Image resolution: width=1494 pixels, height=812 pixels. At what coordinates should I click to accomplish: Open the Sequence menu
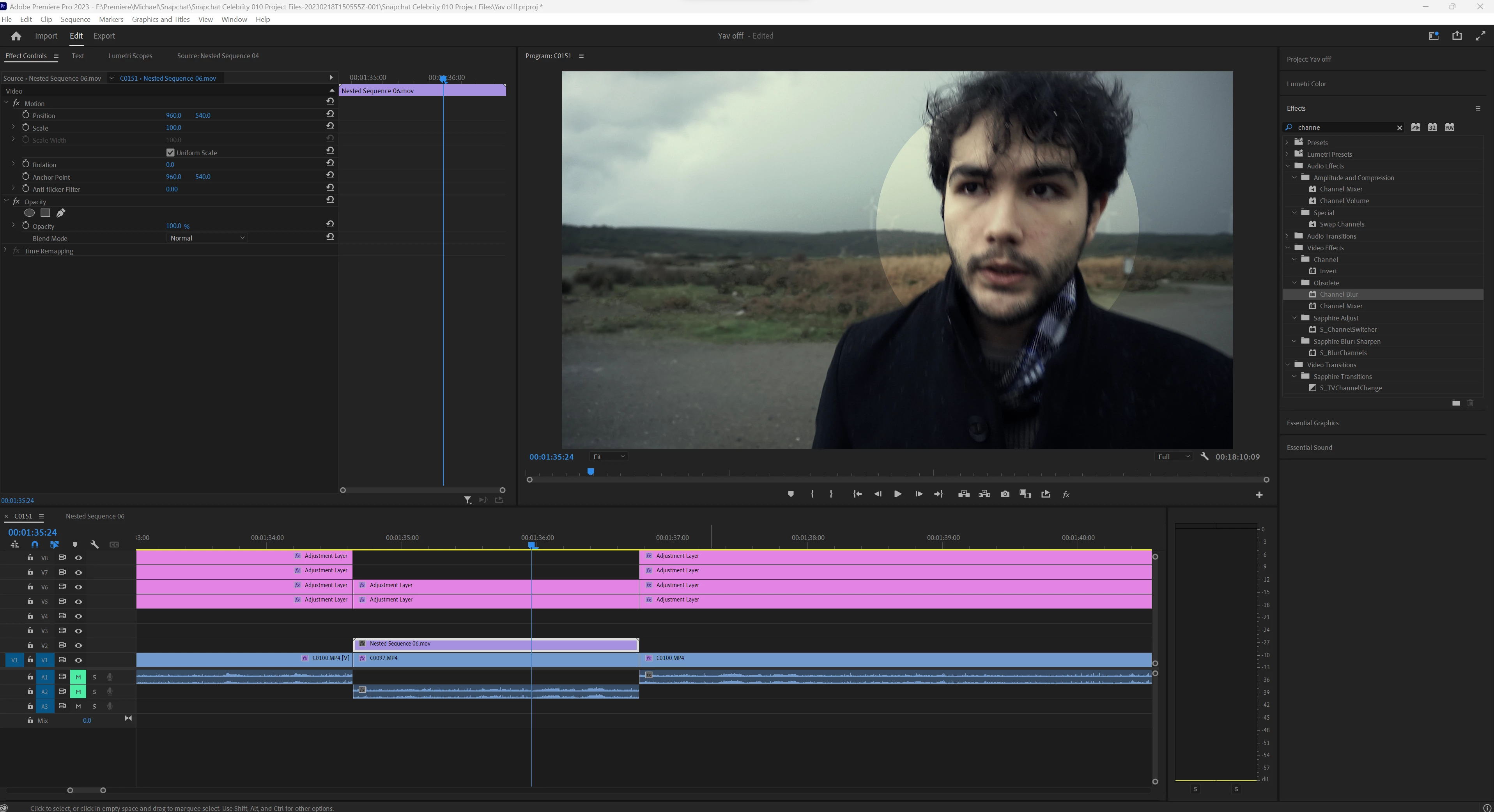[x=75, y=19]
